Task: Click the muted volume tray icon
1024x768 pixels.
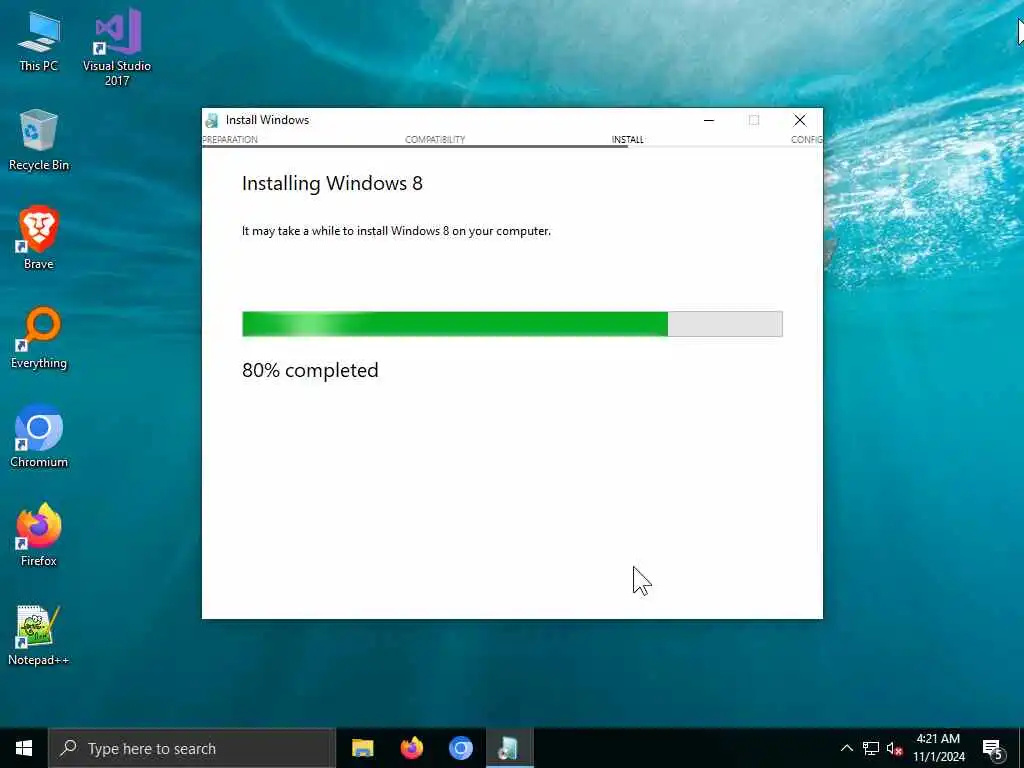Action: [894, 748]
